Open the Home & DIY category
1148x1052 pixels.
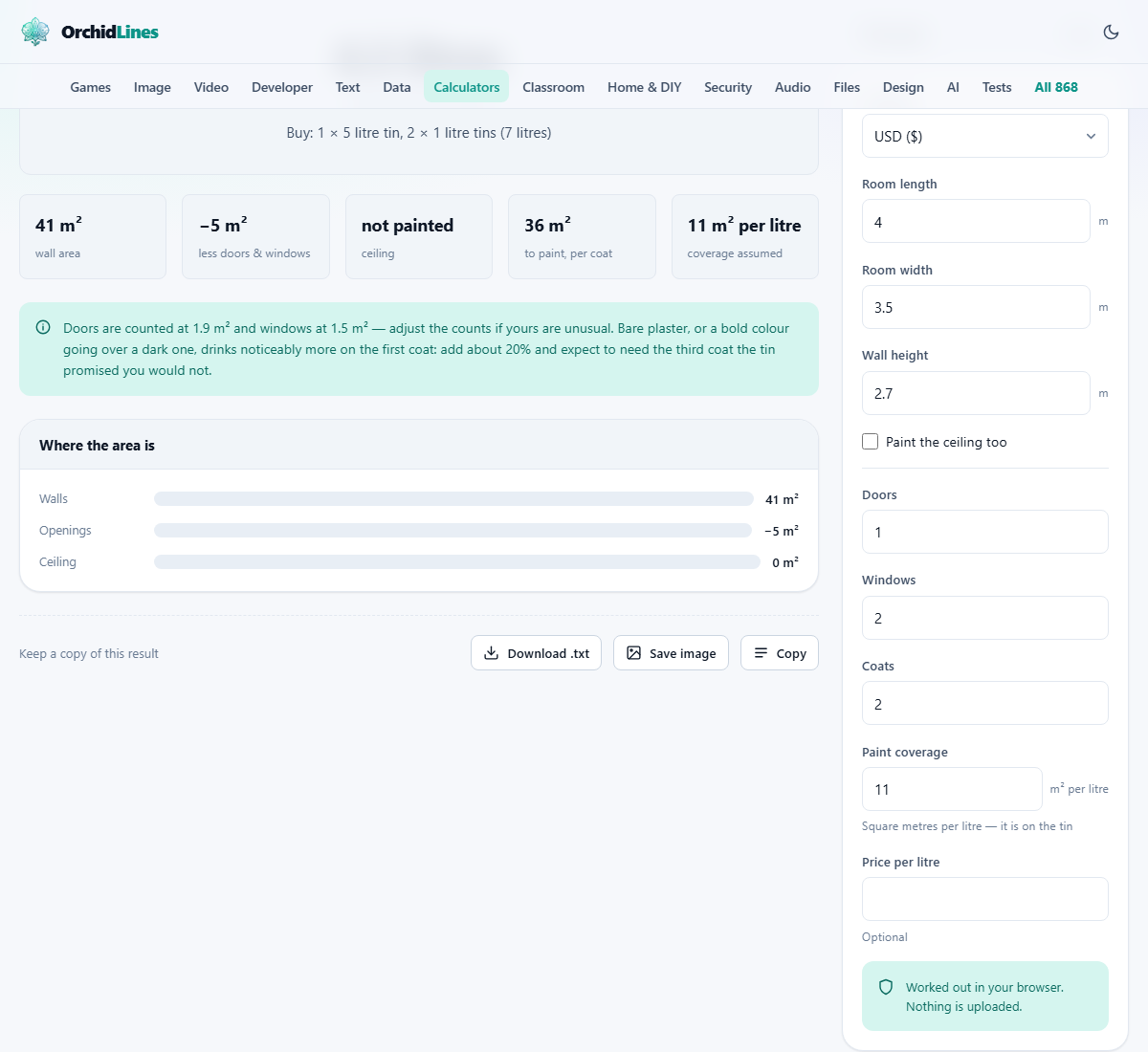(645, 87)
